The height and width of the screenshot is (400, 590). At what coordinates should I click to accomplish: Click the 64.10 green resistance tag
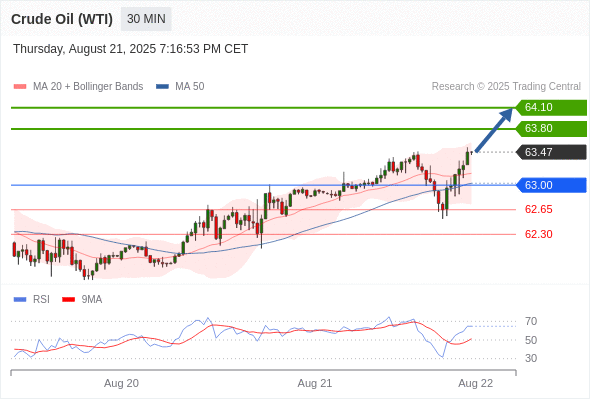(x=551, y=108)
